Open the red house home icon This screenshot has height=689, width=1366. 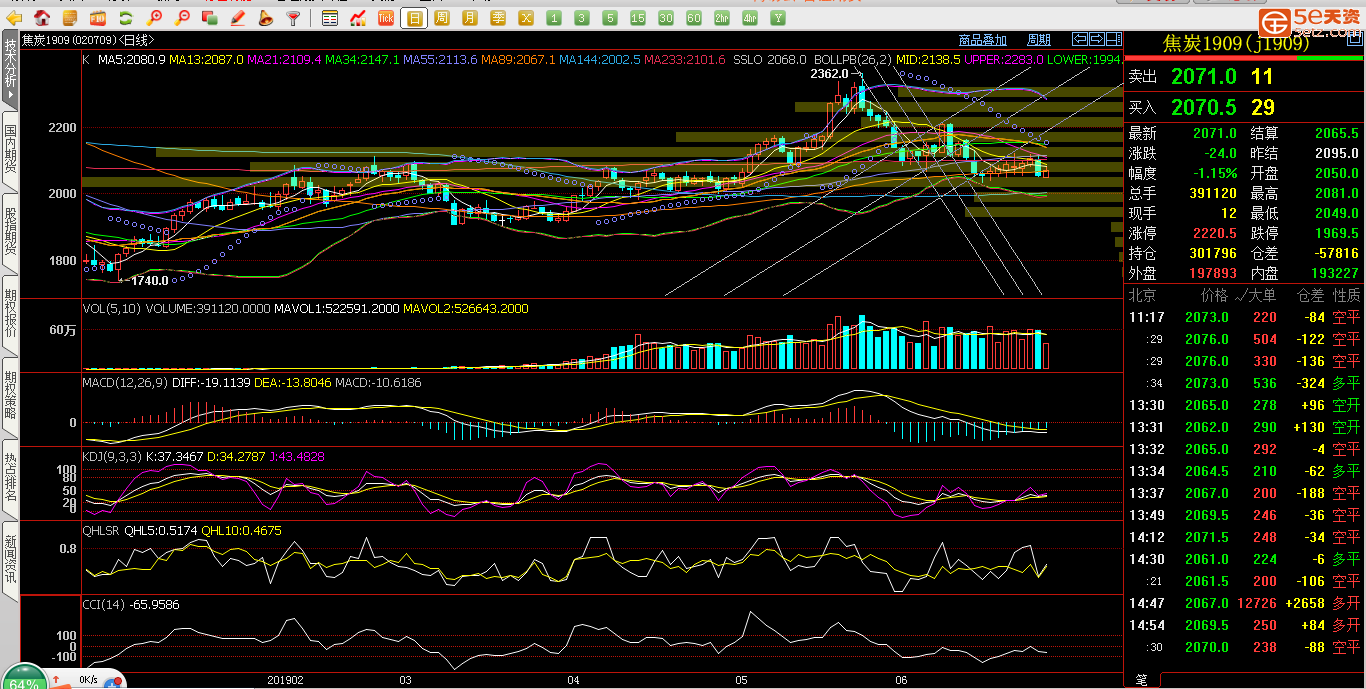[42, 18]
